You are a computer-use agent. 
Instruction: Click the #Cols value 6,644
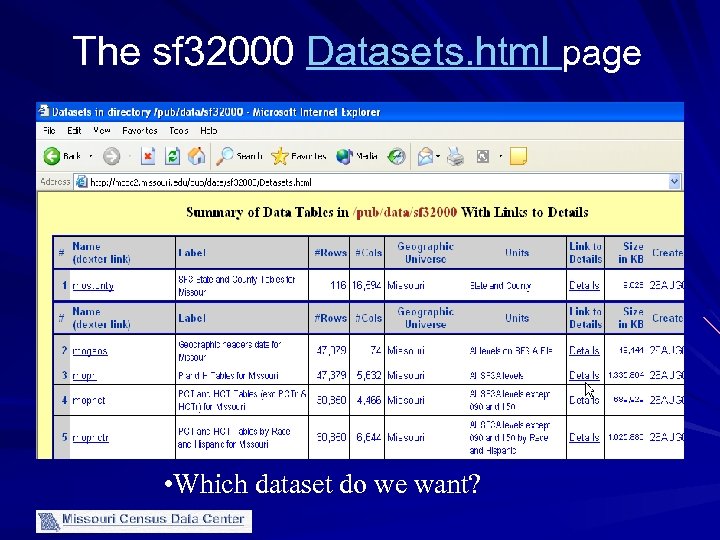[x=369, y=437]
